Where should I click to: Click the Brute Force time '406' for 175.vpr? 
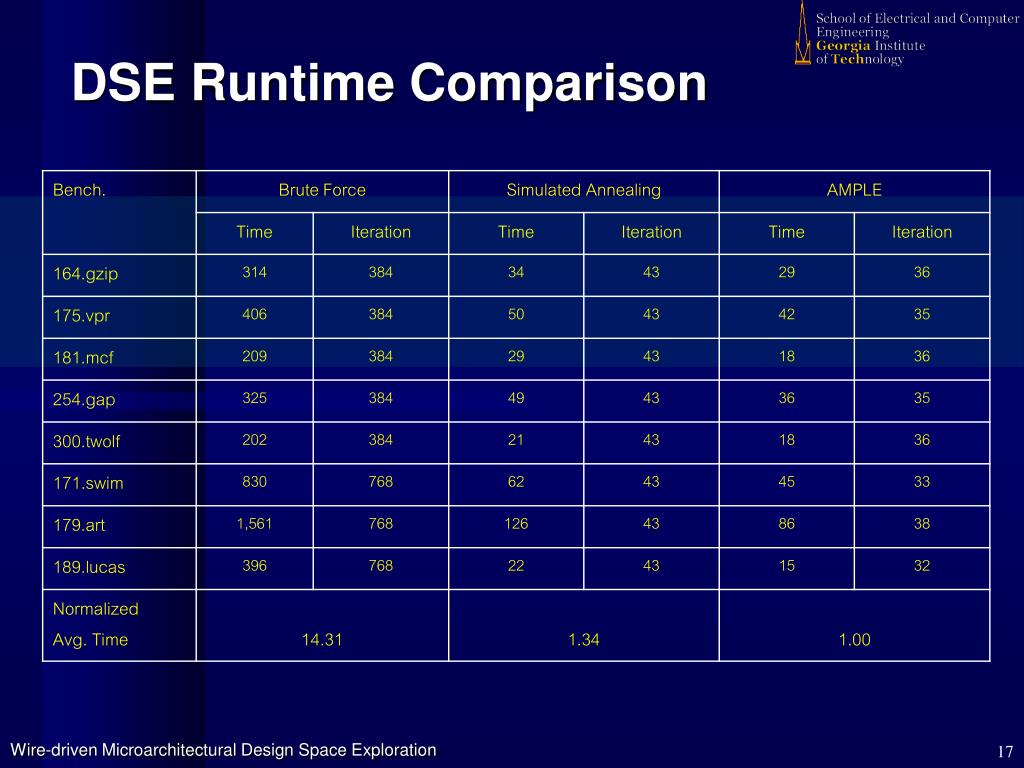click(254, 314)
